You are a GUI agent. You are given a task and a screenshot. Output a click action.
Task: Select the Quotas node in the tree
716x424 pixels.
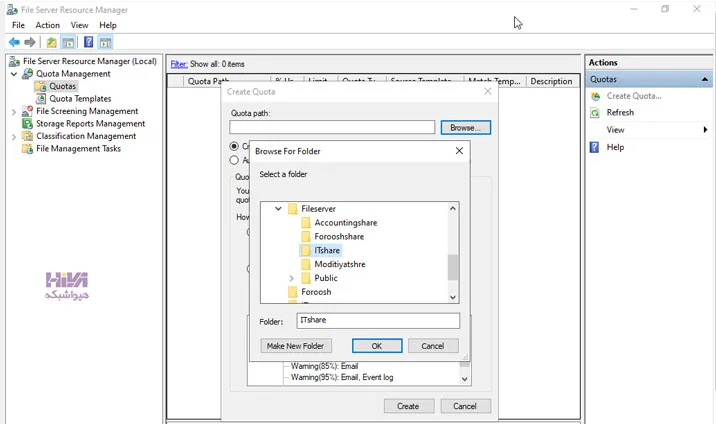[63, 86]
